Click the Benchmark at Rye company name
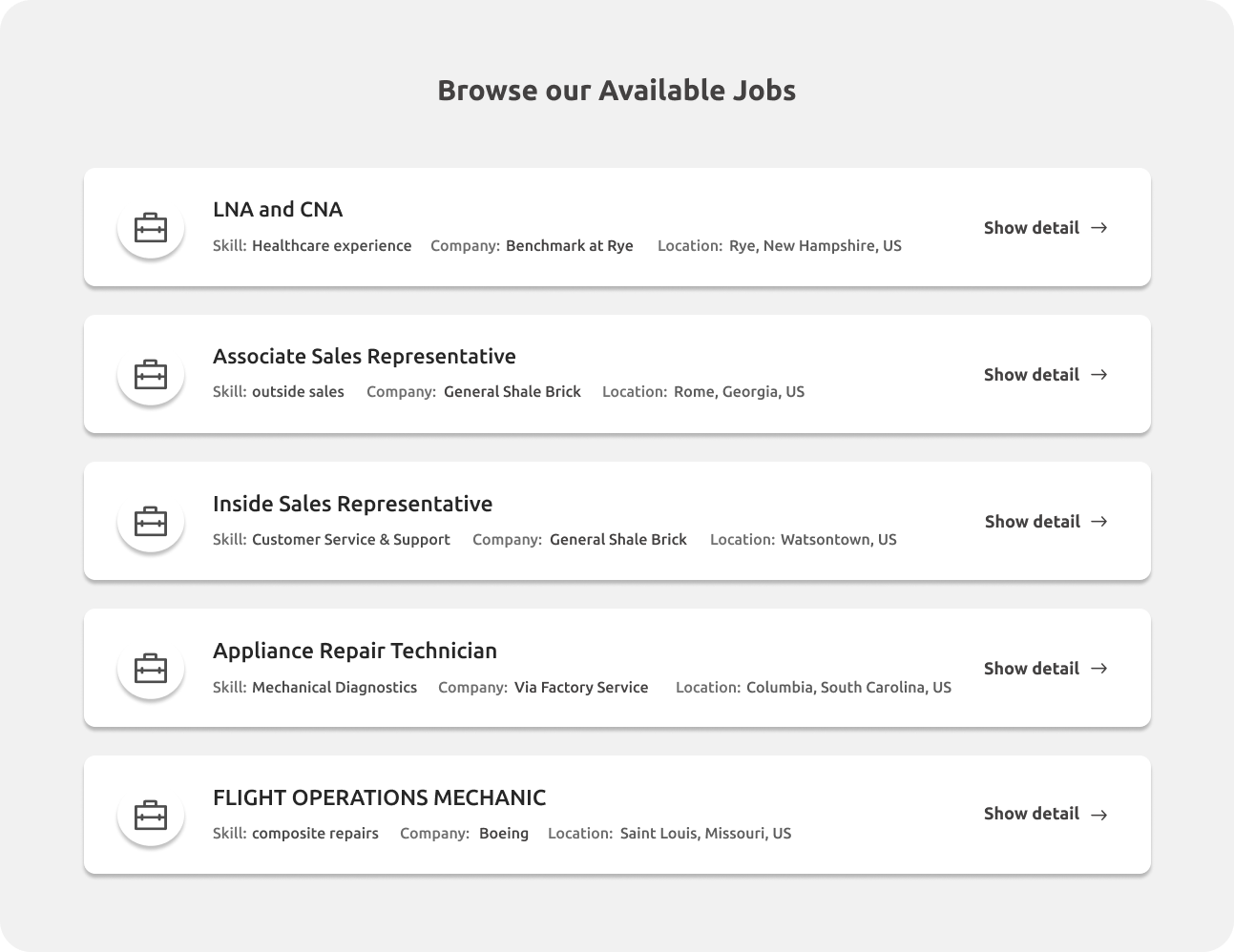This screenshot has width=1234, height=952. coord(569,245)
